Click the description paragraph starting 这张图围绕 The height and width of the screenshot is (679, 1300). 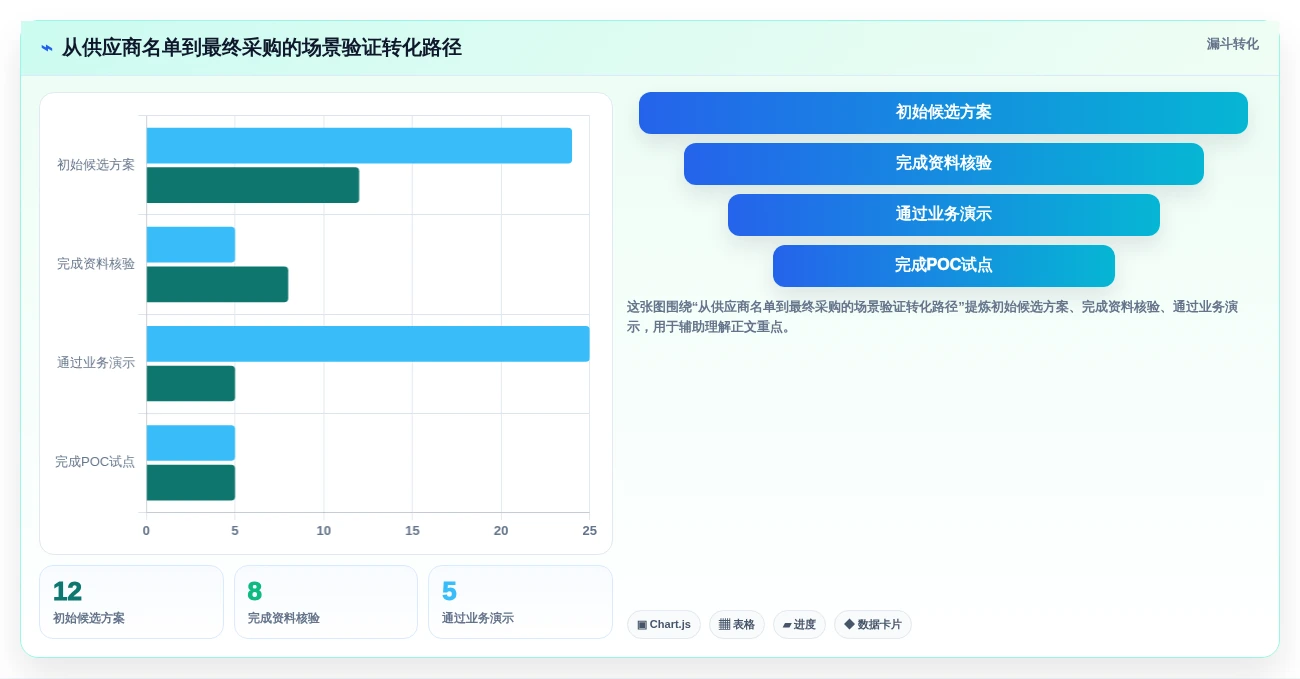click(x=933, y=317)
